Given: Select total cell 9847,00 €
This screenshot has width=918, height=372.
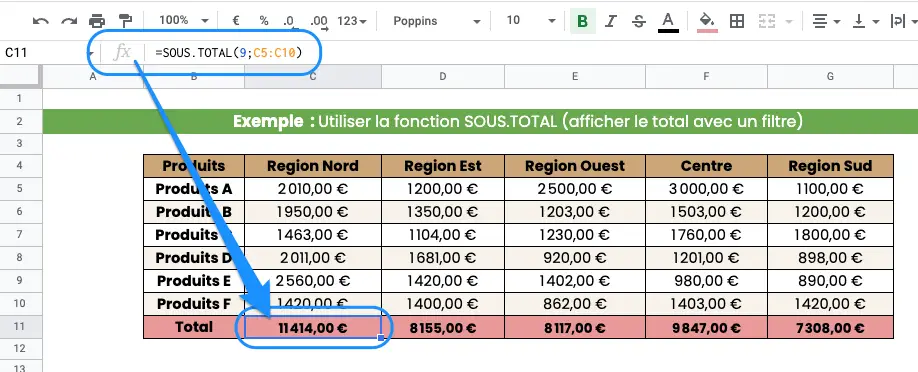Looking at the screenshot, I should click(706, 327).
